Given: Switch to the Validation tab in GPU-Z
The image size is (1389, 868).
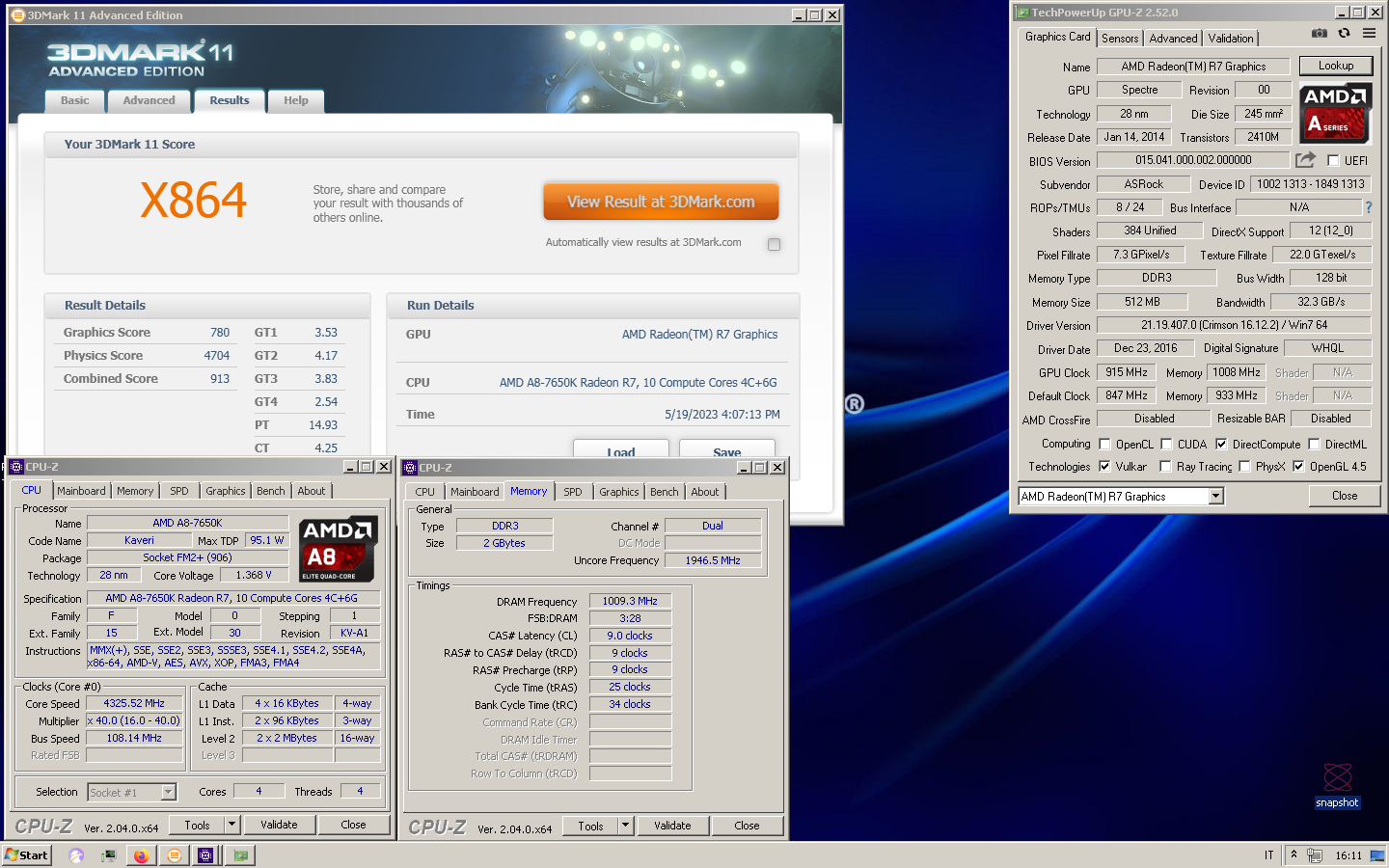Looking at the screenshot, I should pos(1231,39).
